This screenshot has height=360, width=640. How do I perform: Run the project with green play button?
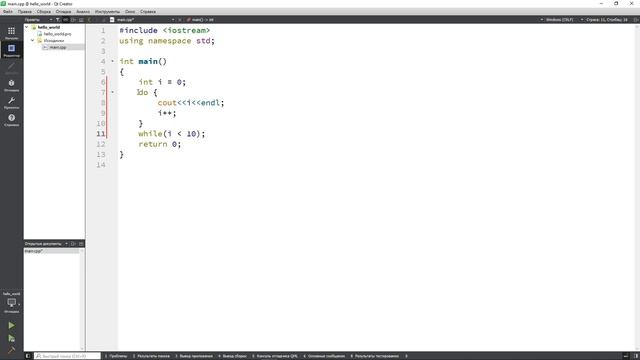[11, 325]
